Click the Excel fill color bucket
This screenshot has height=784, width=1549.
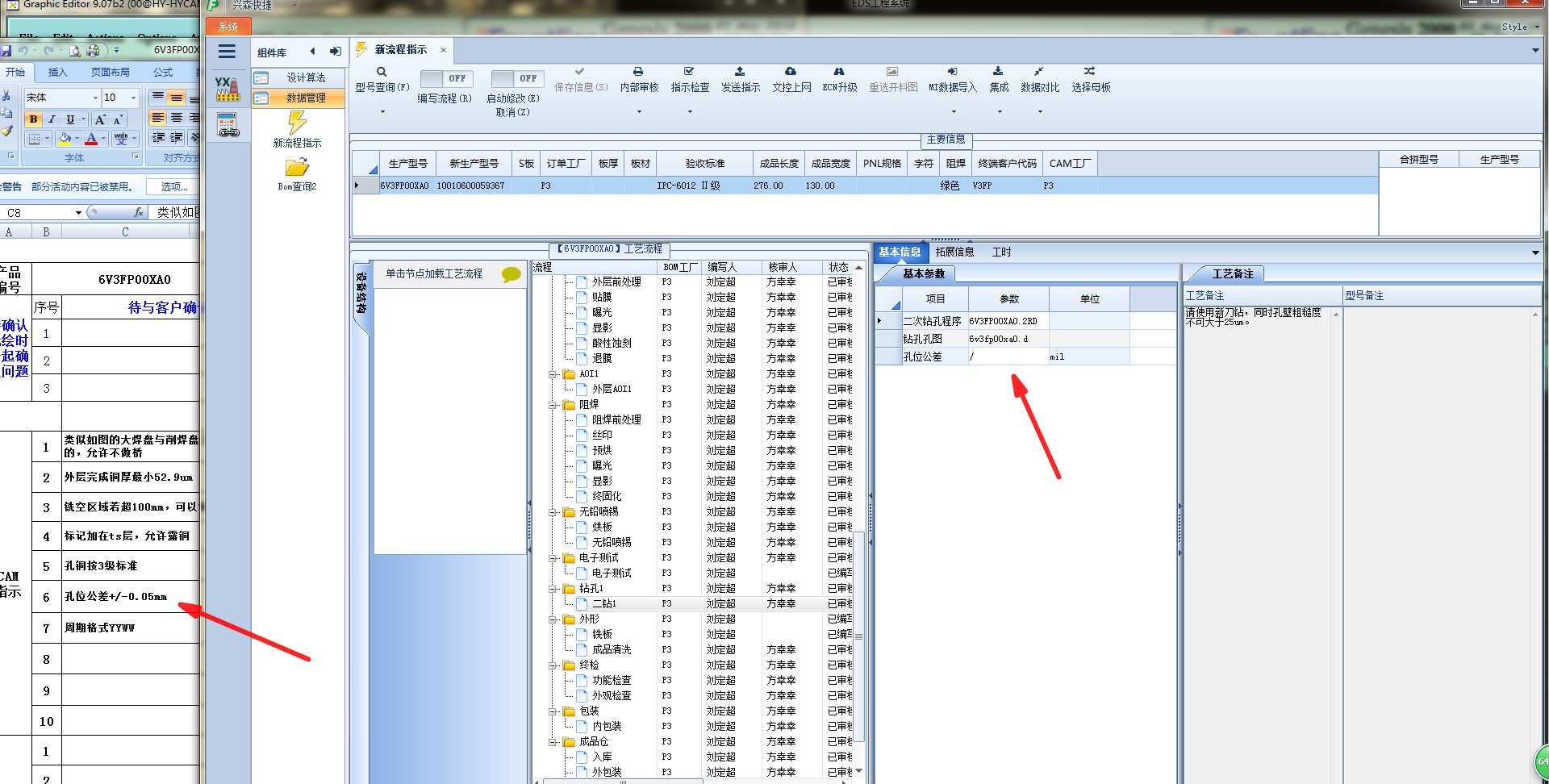(x=65, y=139)
